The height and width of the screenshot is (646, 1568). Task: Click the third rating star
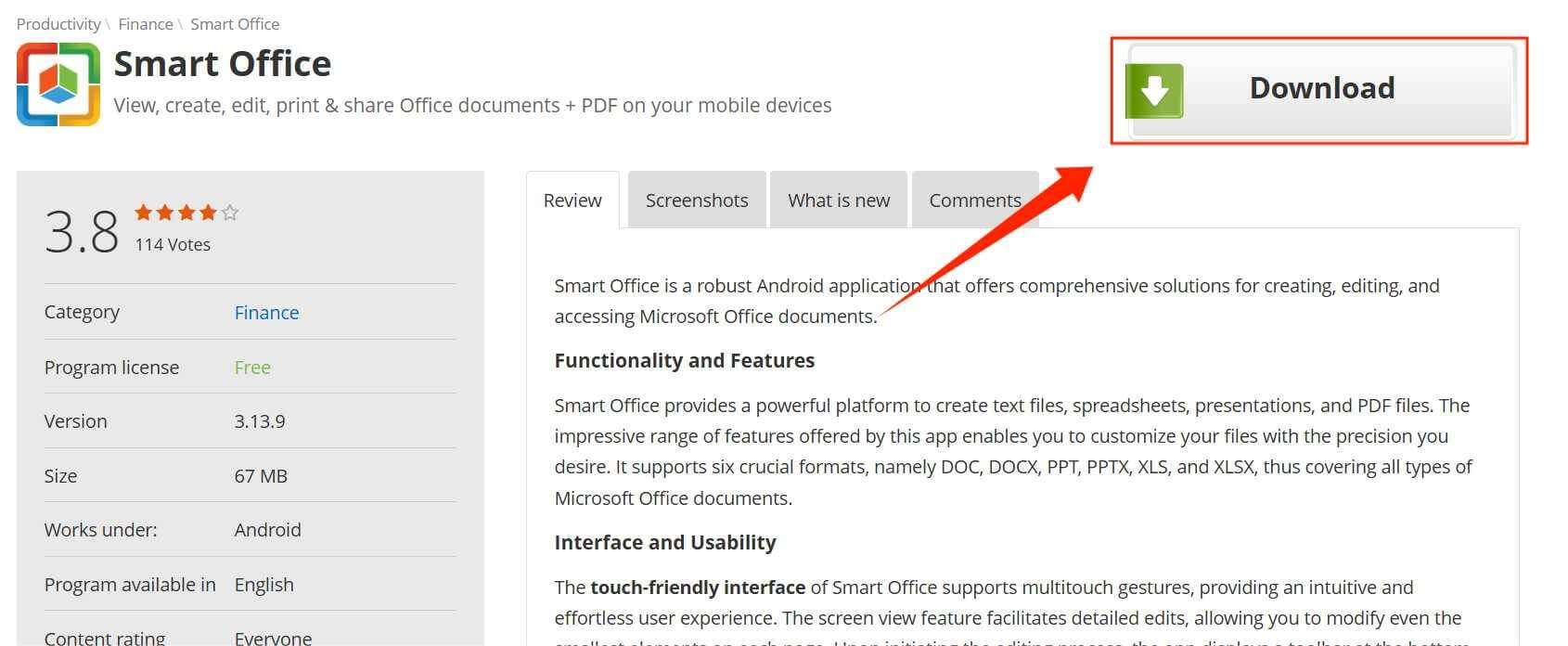pyautogui.click(x=186, y=213)
